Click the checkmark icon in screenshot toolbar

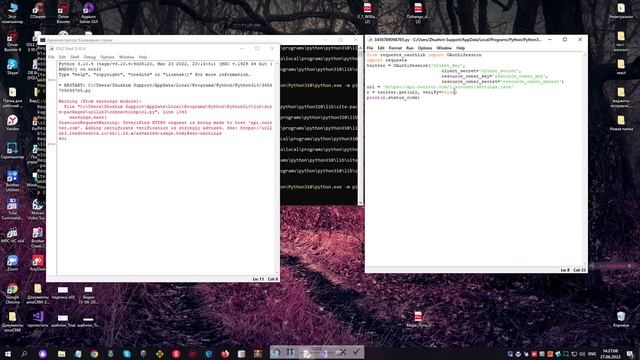(x=356, y=351)
